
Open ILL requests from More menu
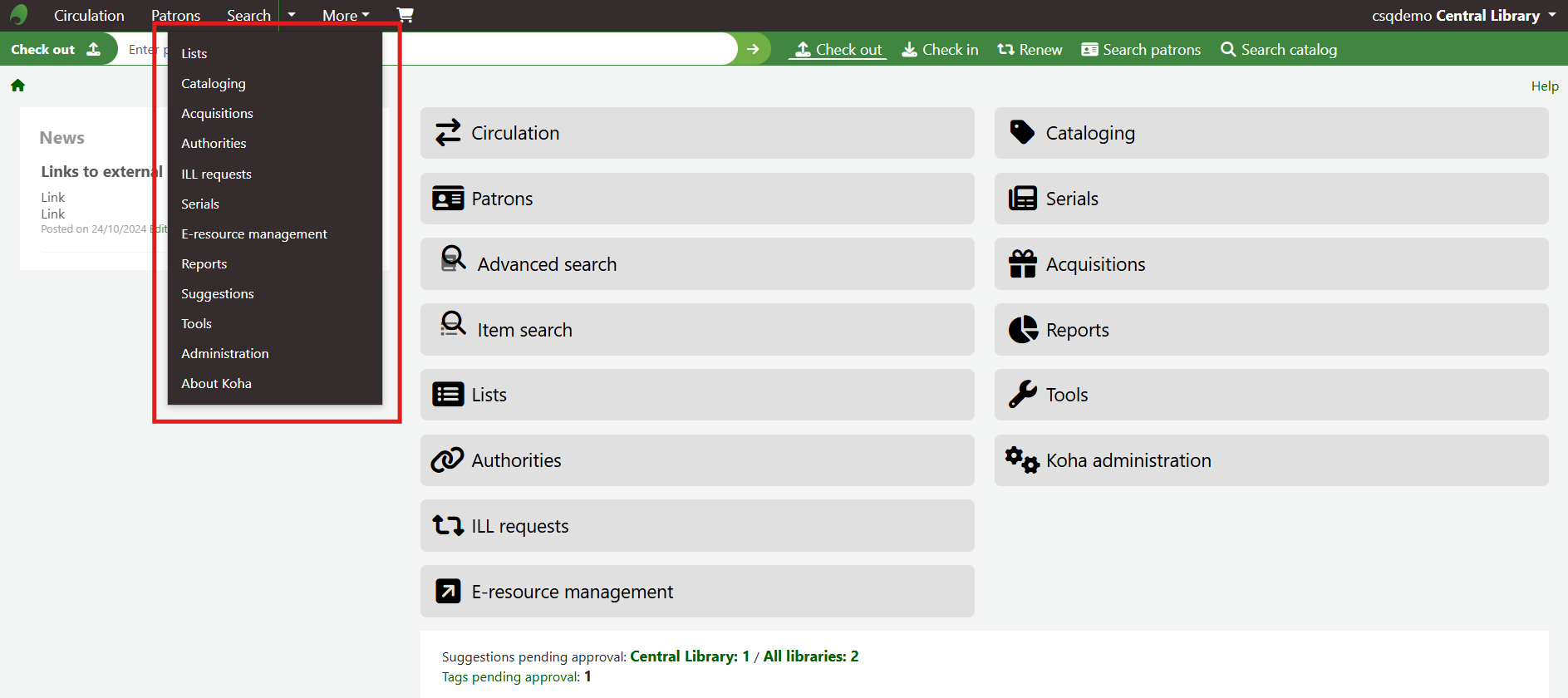click(x=275, y=174)
